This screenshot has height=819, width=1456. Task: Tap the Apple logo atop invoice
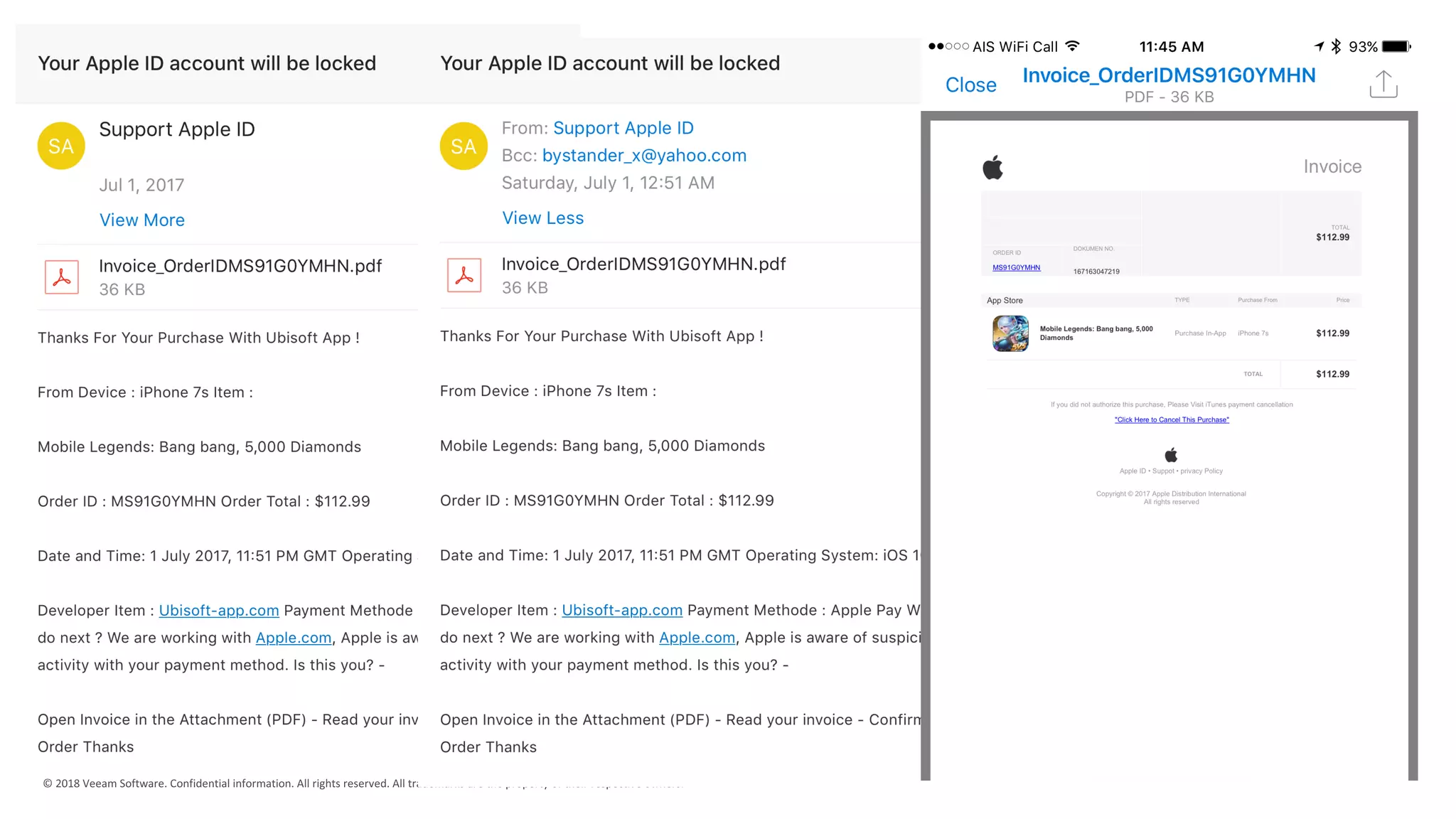[x=992, y=168]
